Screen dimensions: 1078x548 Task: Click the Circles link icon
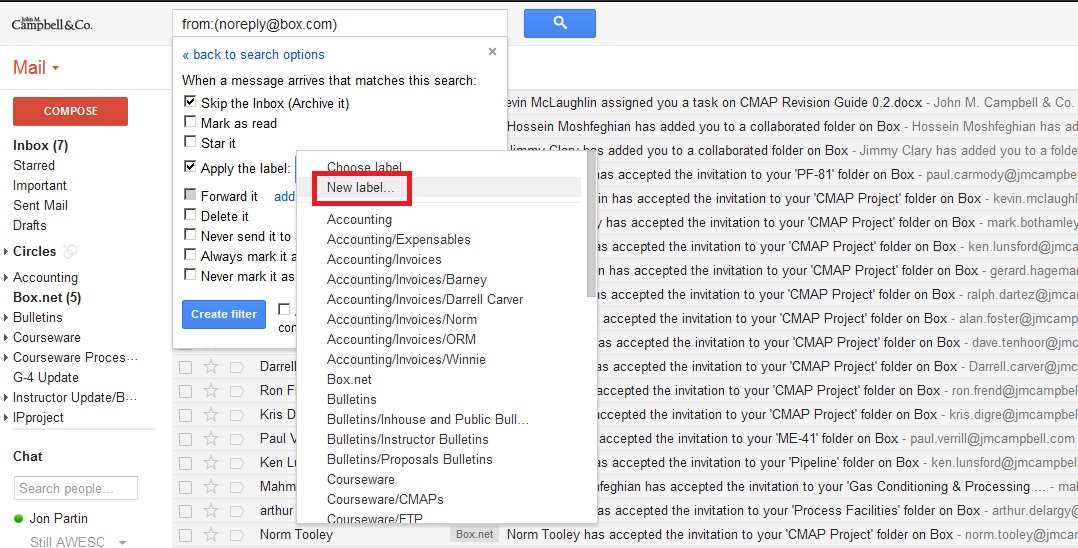(69, 252)
